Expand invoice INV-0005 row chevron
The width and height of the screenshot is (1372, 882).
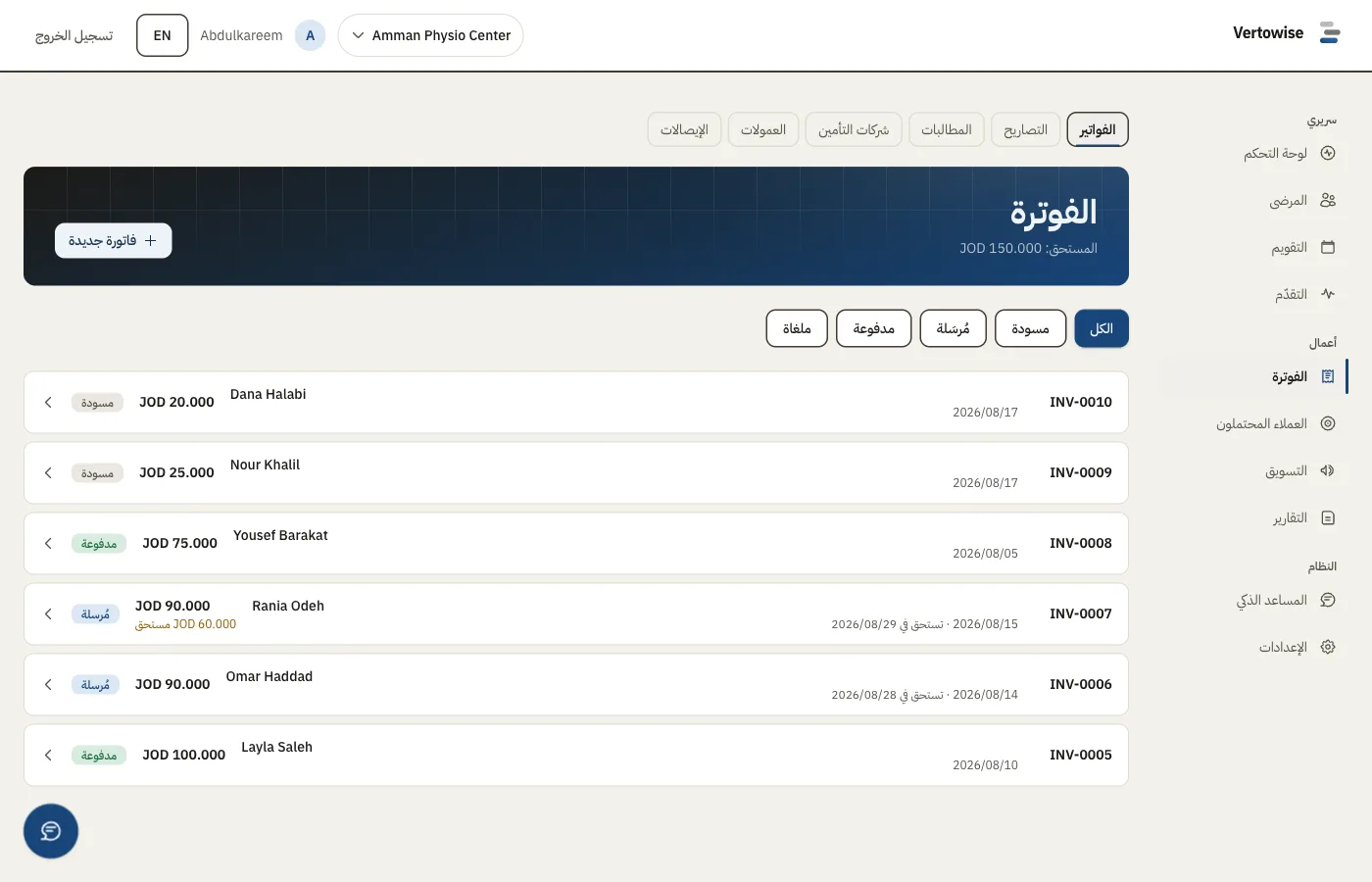pyautogui.click(x=48, y=756)
